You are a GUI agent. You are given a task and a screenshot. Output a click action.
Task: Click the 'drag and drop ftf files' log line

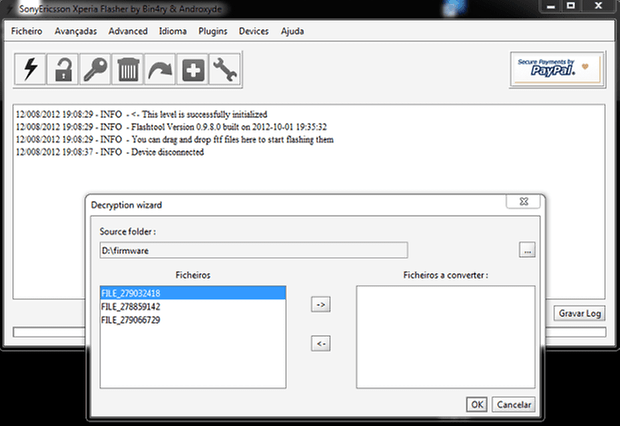[x=175, y=140]
